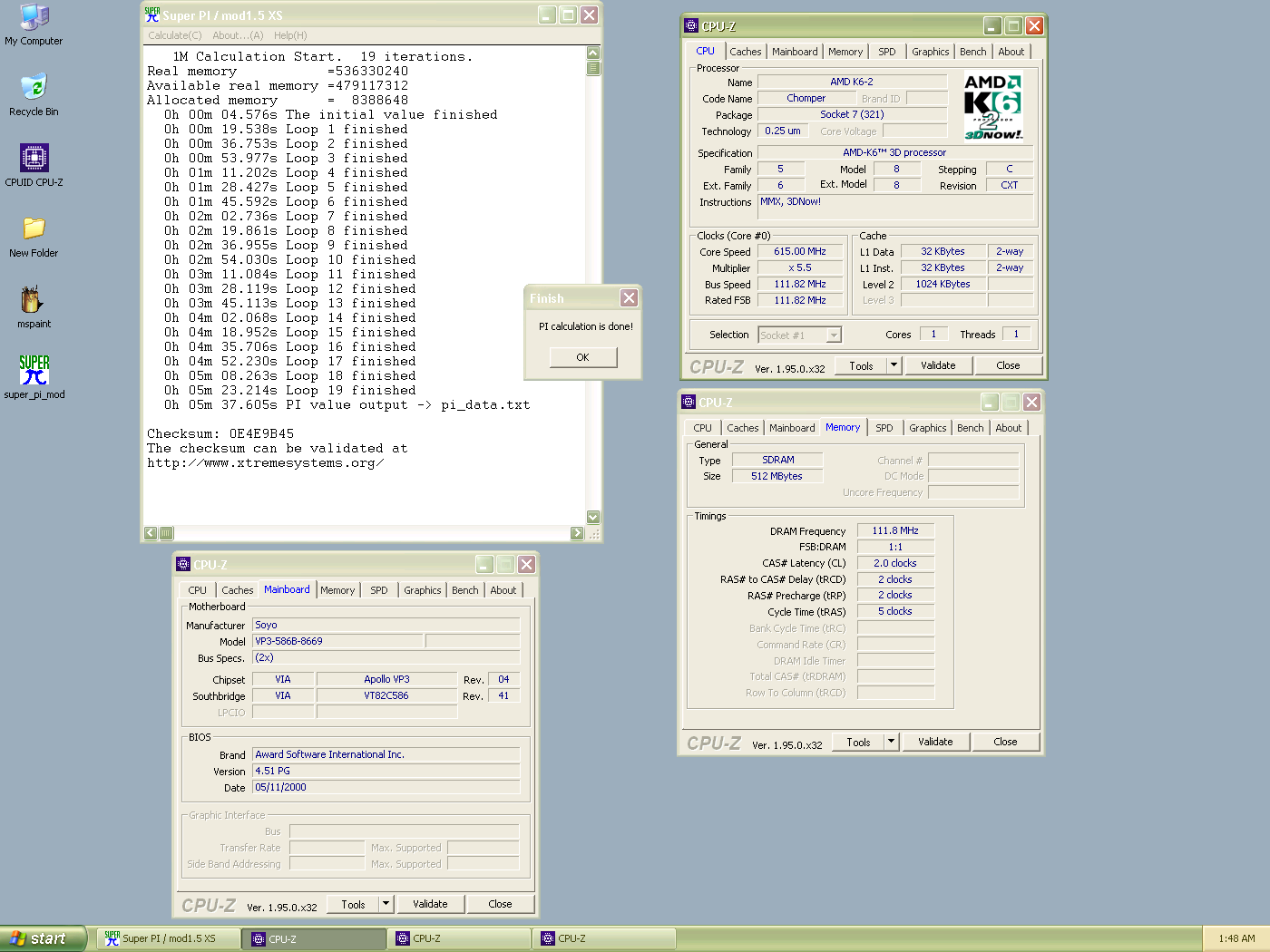
Task: Open the New Folder icon
Action: pos(34,236)
